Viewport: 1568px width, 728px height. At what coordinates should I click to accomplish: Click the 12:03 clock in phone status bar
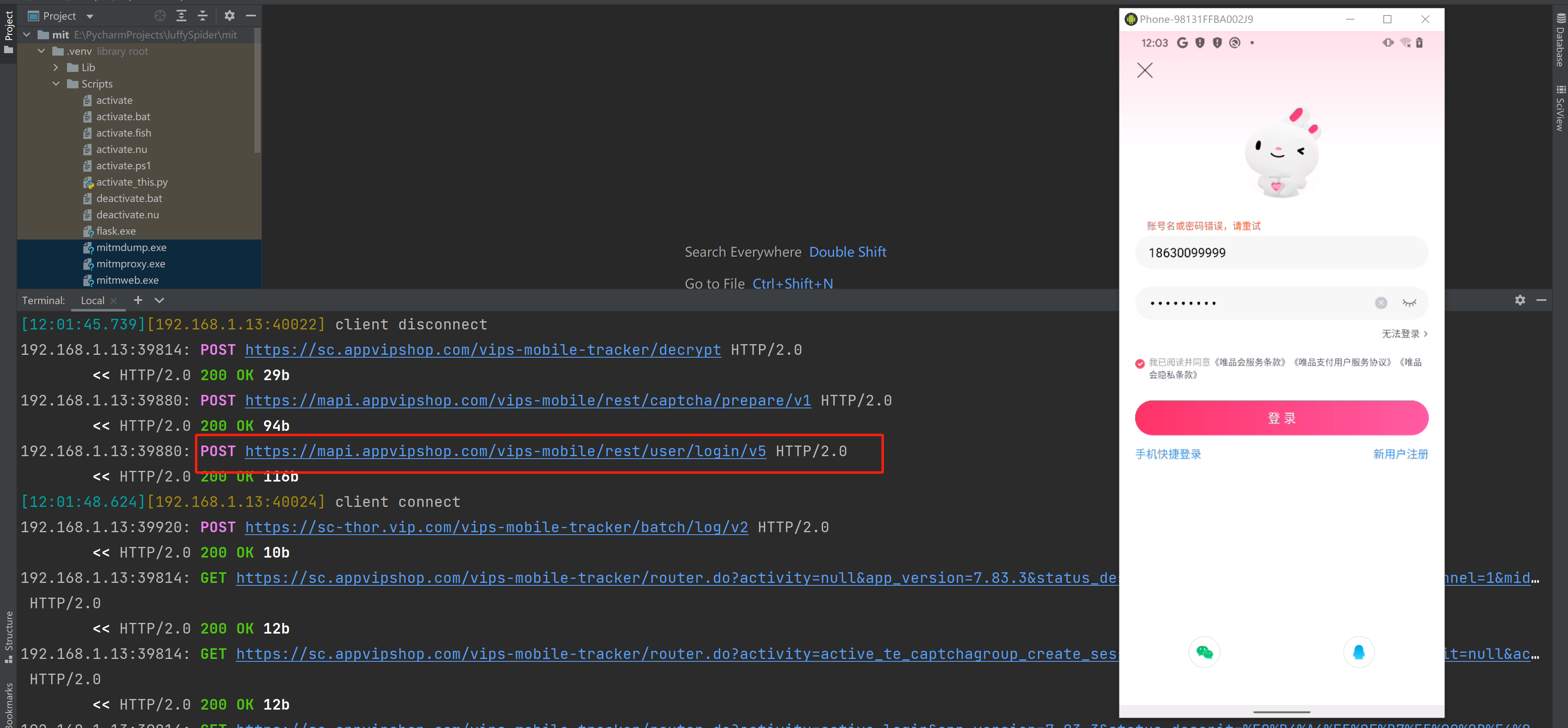click(x=1155, y=43)
